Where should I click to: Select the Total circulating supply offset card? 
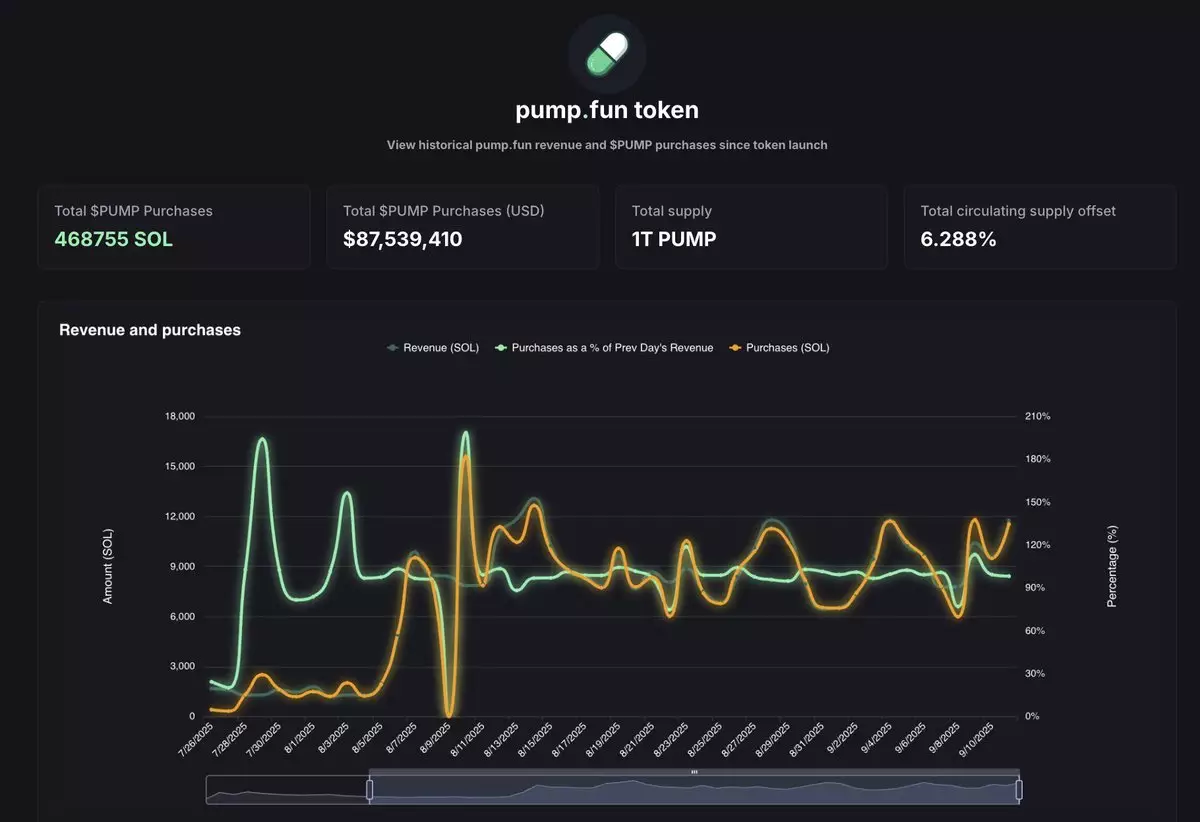click(1040, 226)
